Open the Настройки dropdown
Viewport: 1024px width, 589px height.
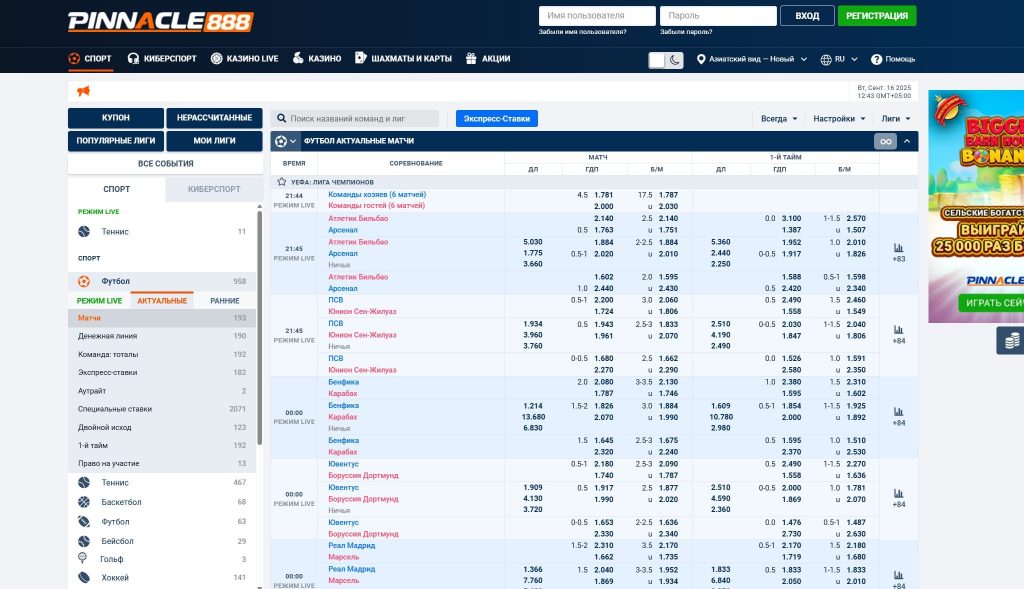(x=839, y=118)
